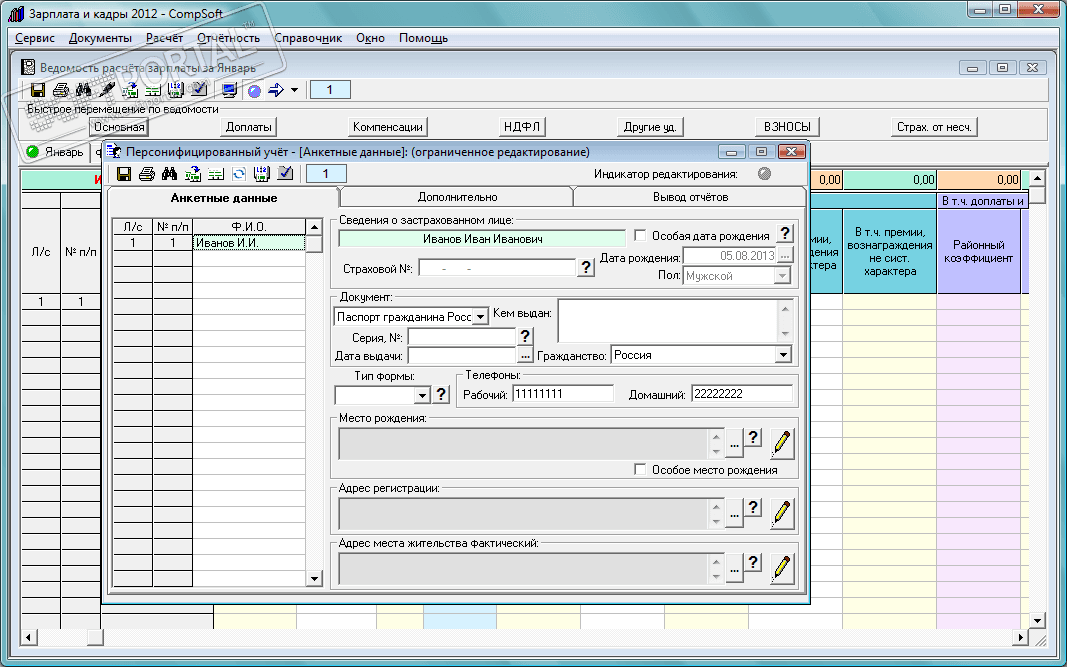Click the question mark next to Страховой №

coord(586,267)
